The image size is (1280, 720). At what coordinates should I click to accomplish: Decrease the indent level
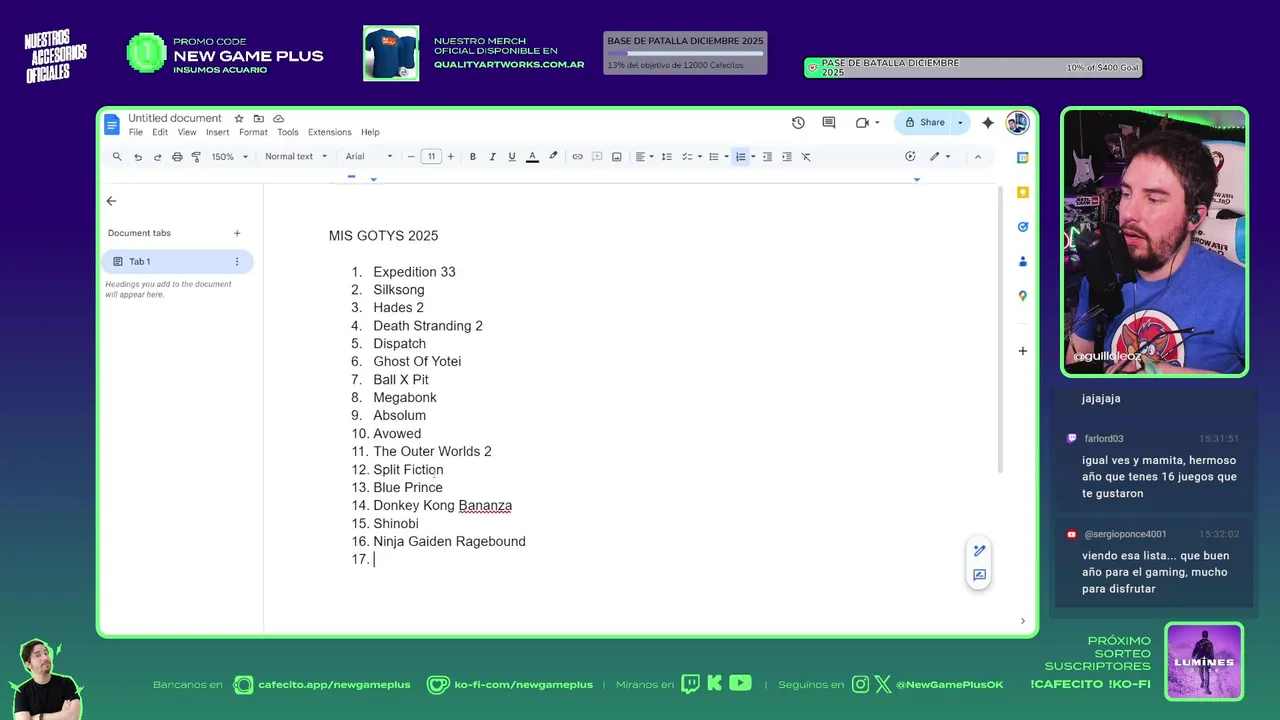click(767, 157)
